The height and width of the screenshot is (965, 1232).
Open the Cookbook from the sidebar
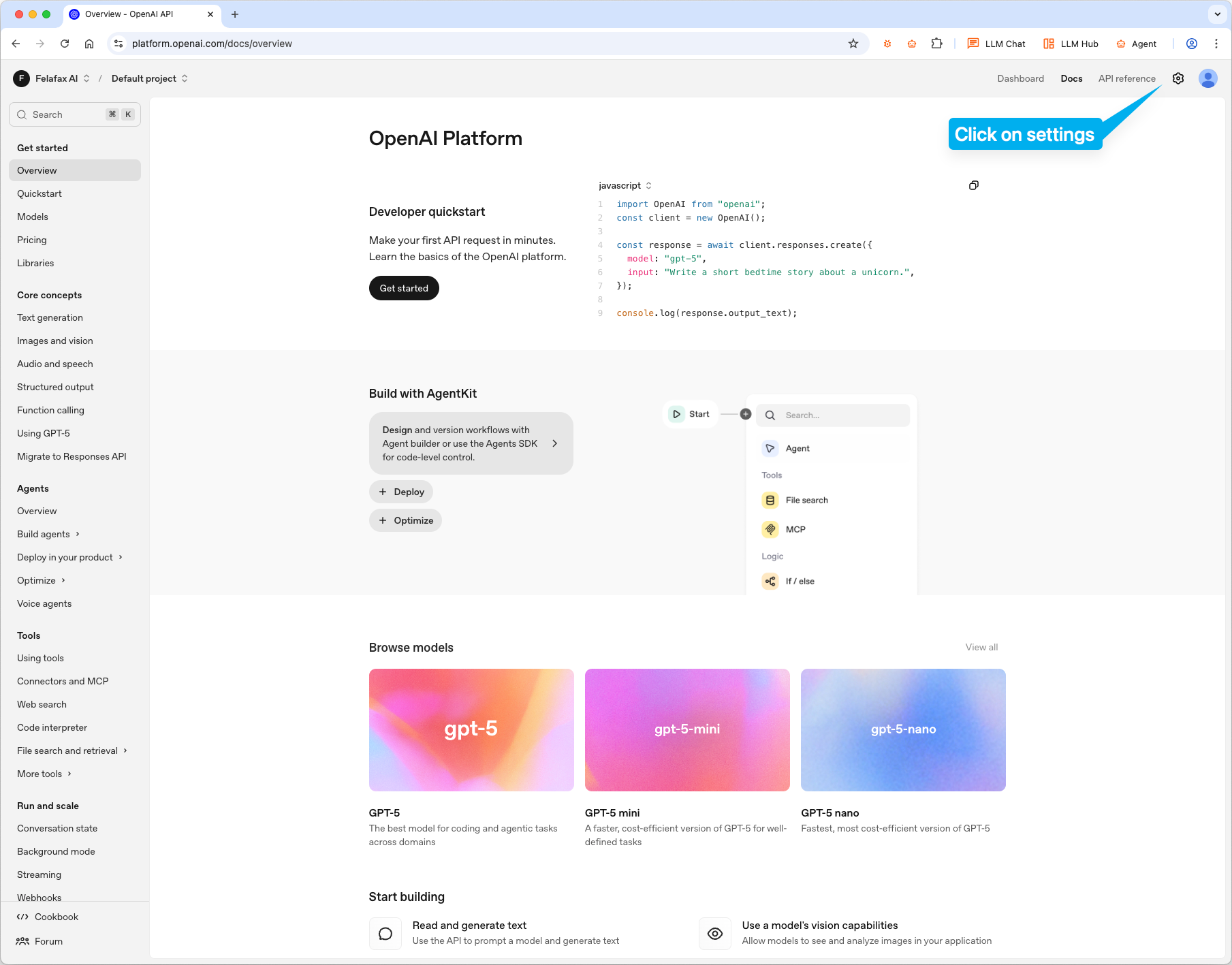57,917
